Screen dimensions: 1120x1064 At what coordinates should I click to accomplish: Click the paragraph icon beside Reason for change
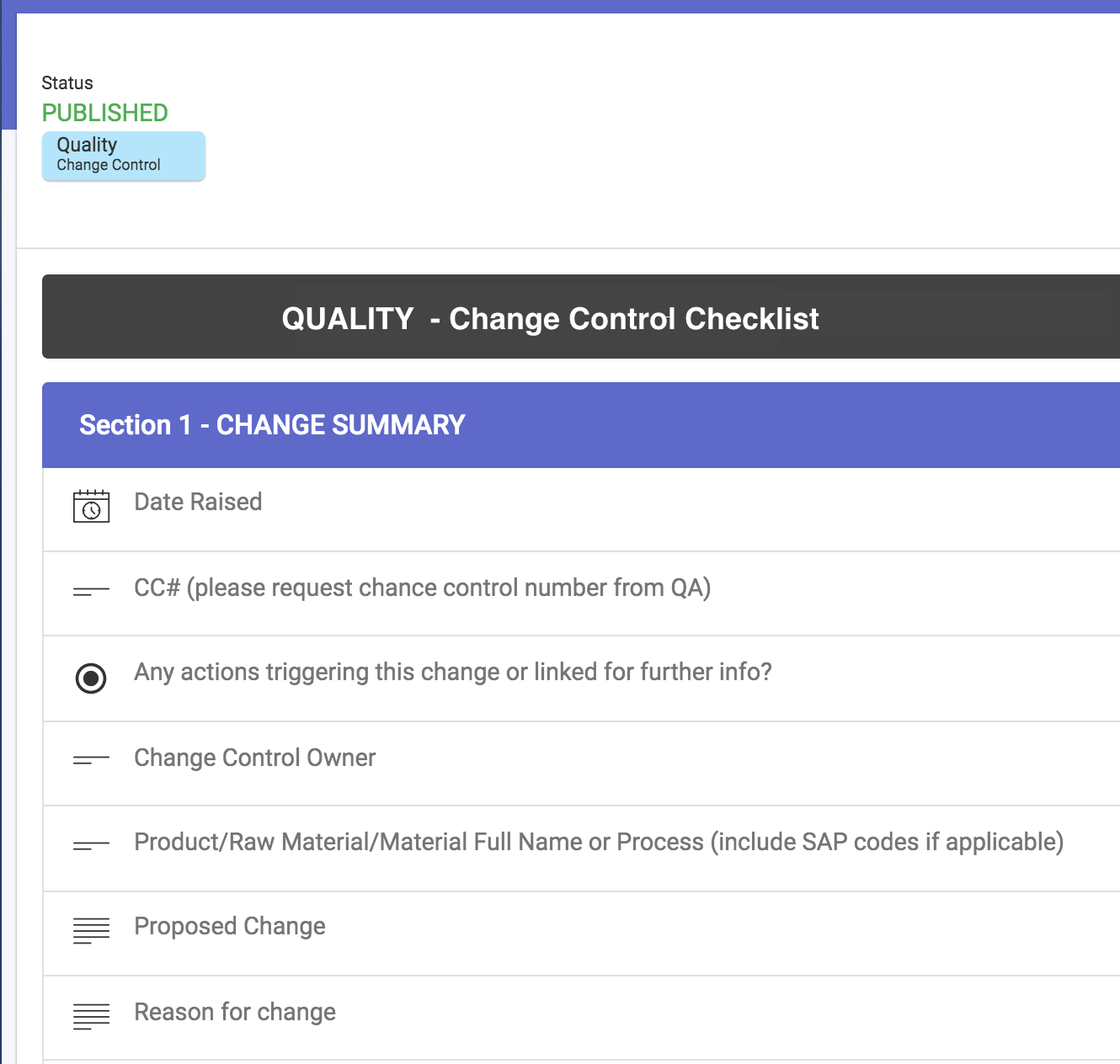click(x=91, y=1016)
